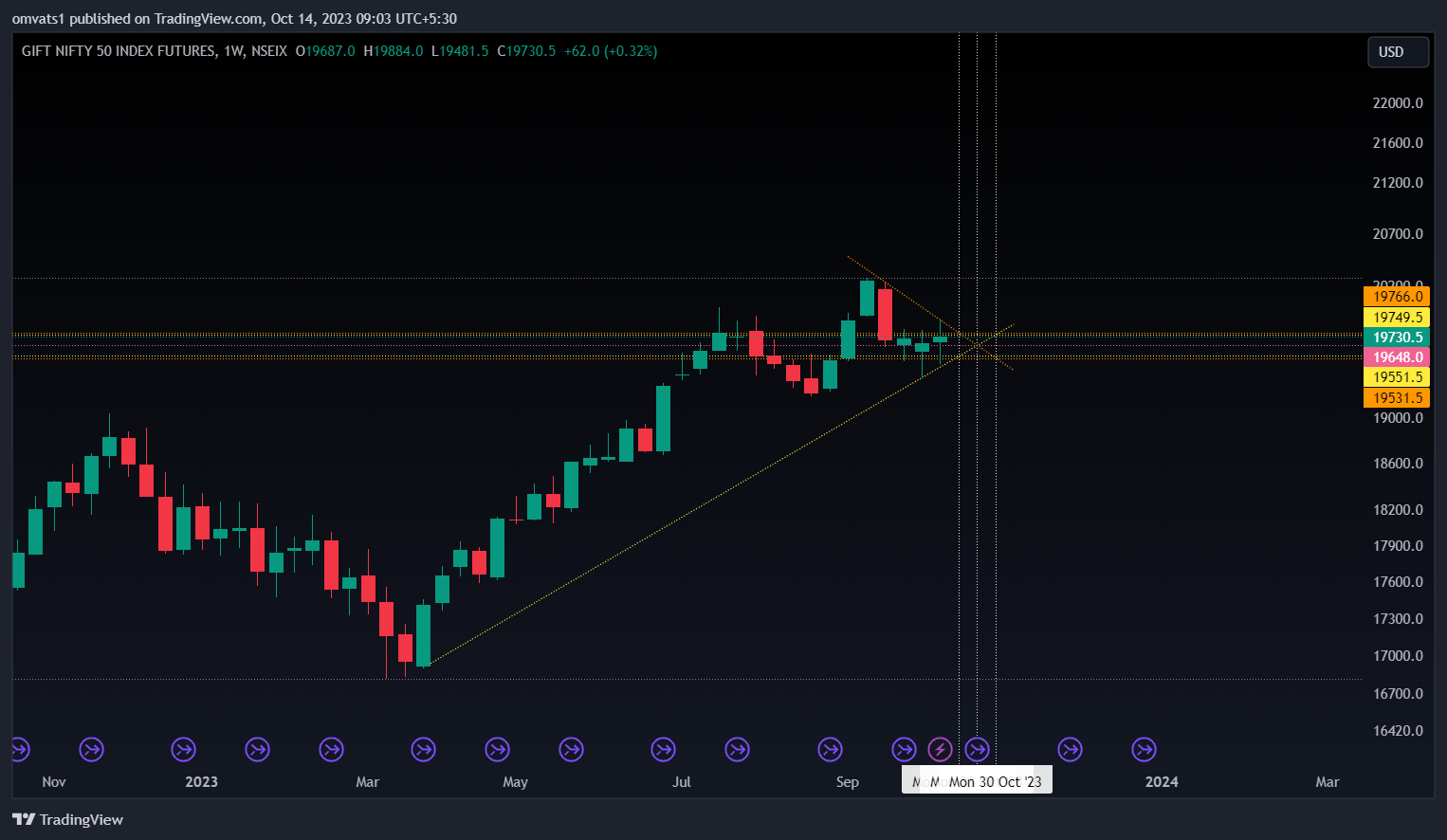Screen dimensions: 1447x840
Task: Open contract switch icon above Sep label
Action: [x=830, y=750]
